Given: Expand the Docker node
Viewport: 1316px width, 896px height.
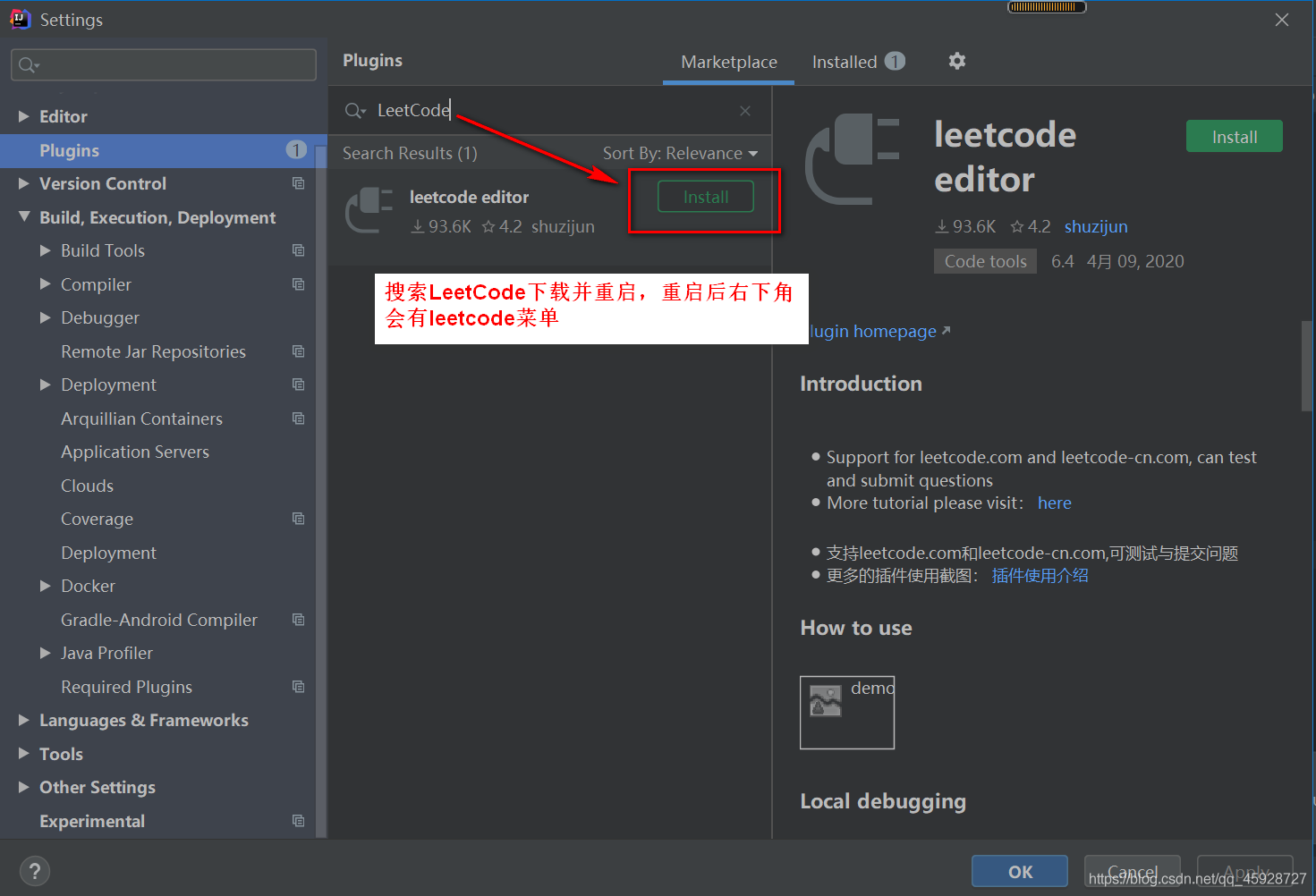Looking at the screenshot, I should [46, 586].
